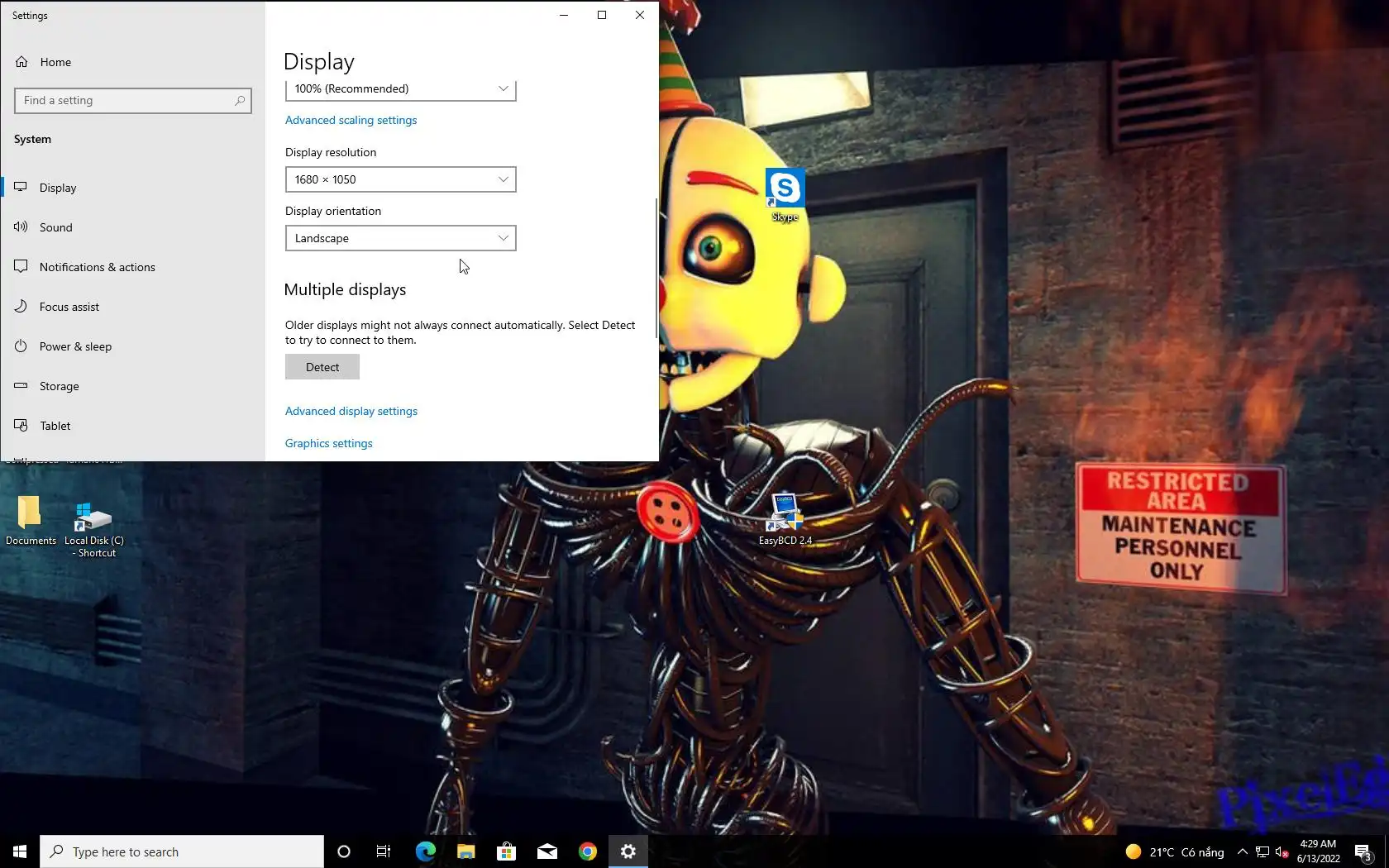Open Graphics settings link
Screen dimensions: 1389x868
(x=329, y=443)
